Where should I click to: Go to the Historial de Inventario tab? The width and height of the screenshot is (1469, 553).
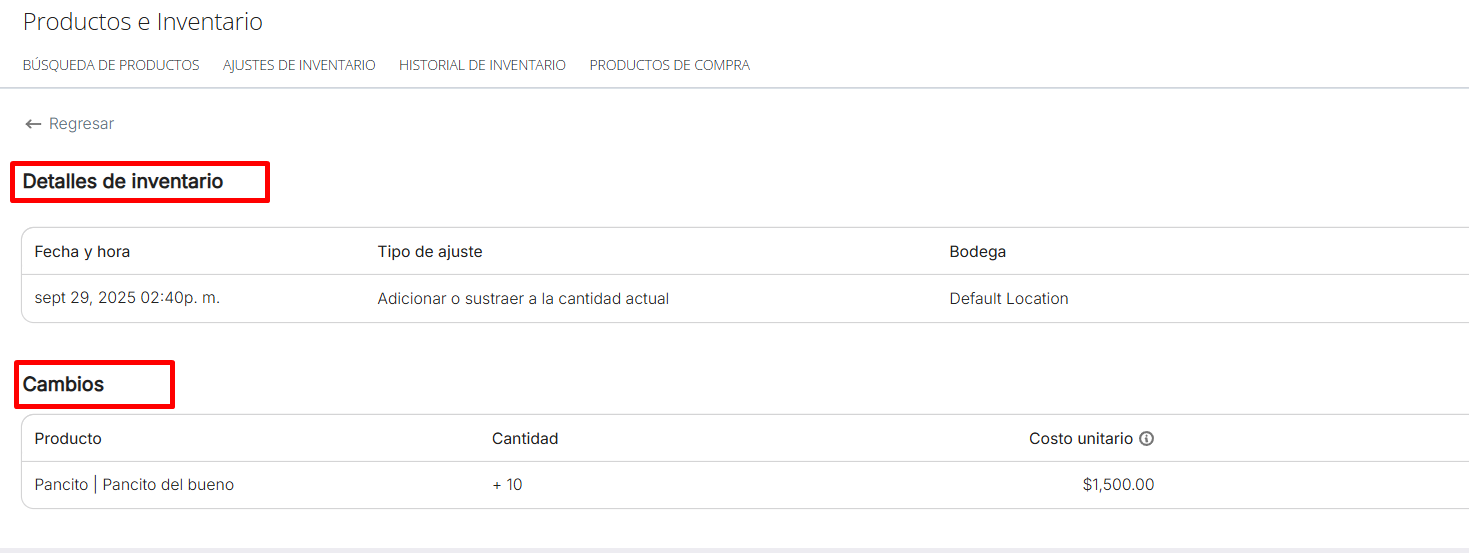pyautogui.click(x=482, y=65)
